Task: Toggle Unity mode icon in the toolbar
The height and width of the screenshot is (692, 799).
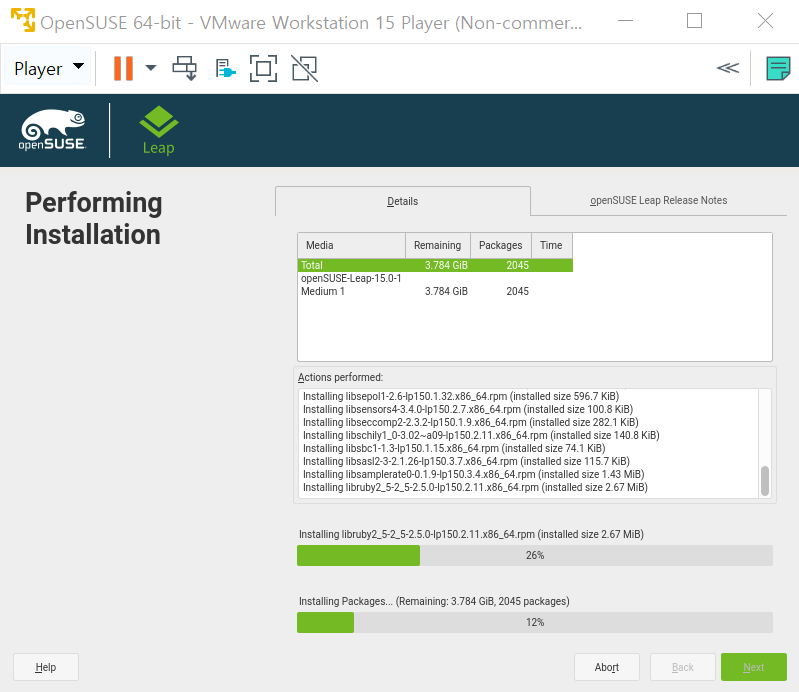Action: click(305, 68)
